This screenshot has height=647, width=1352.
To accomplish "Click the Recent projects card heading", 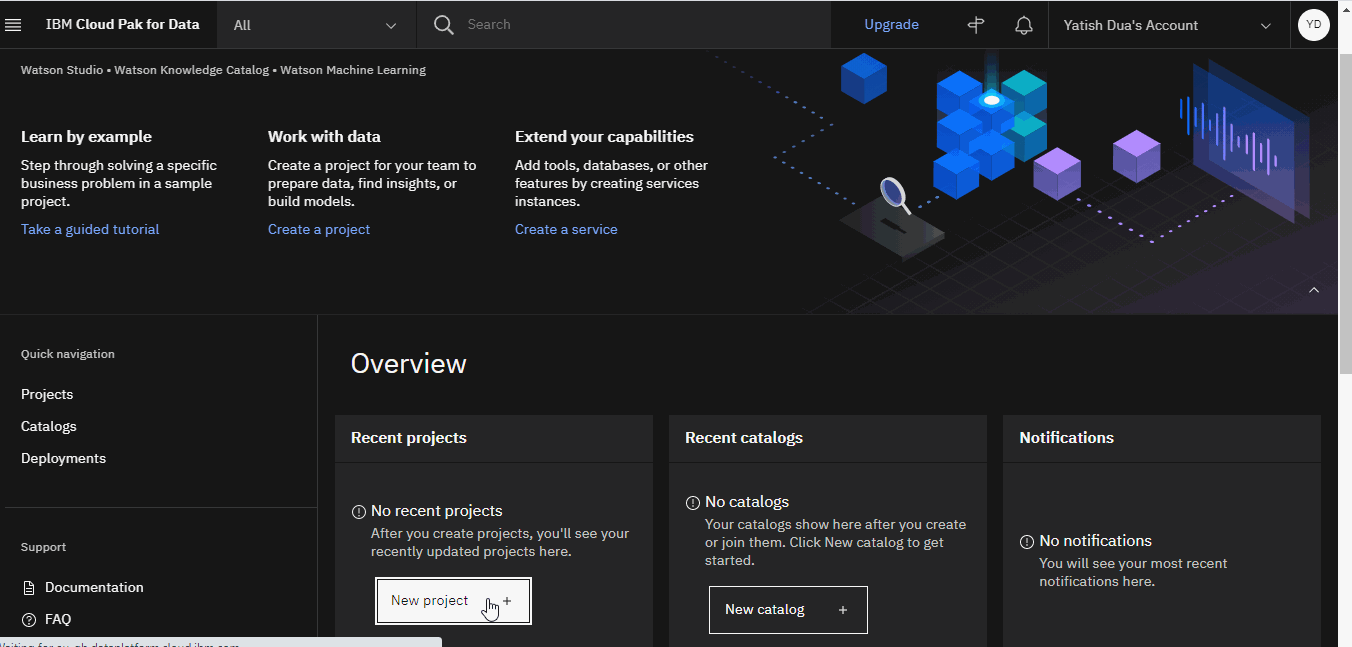I will (x=409, y=438).
